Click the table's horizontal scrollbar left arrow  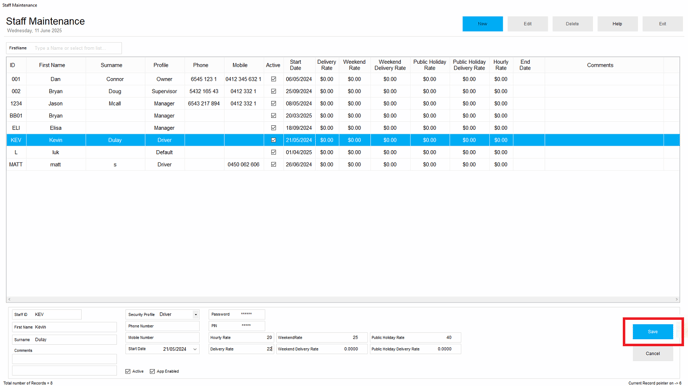point(10,300)
